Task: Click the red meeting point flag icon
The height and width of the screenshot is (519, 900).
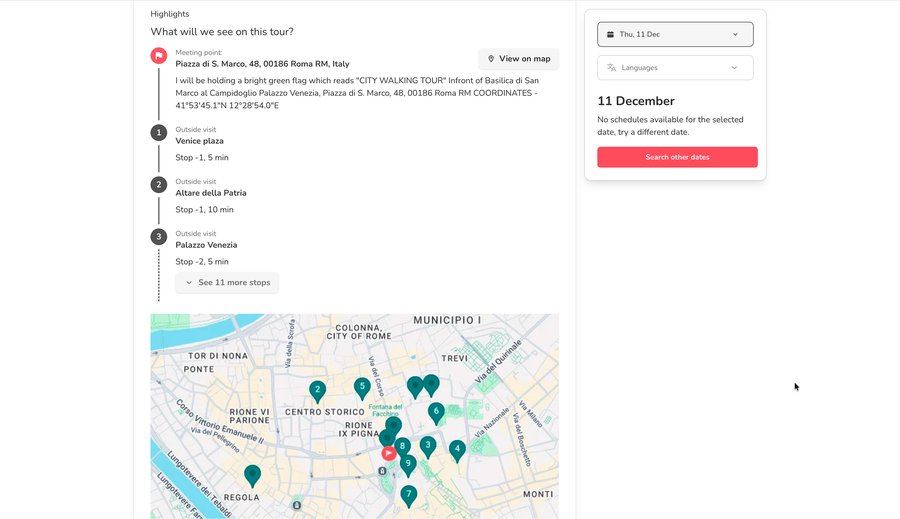Action: [158, 56]
